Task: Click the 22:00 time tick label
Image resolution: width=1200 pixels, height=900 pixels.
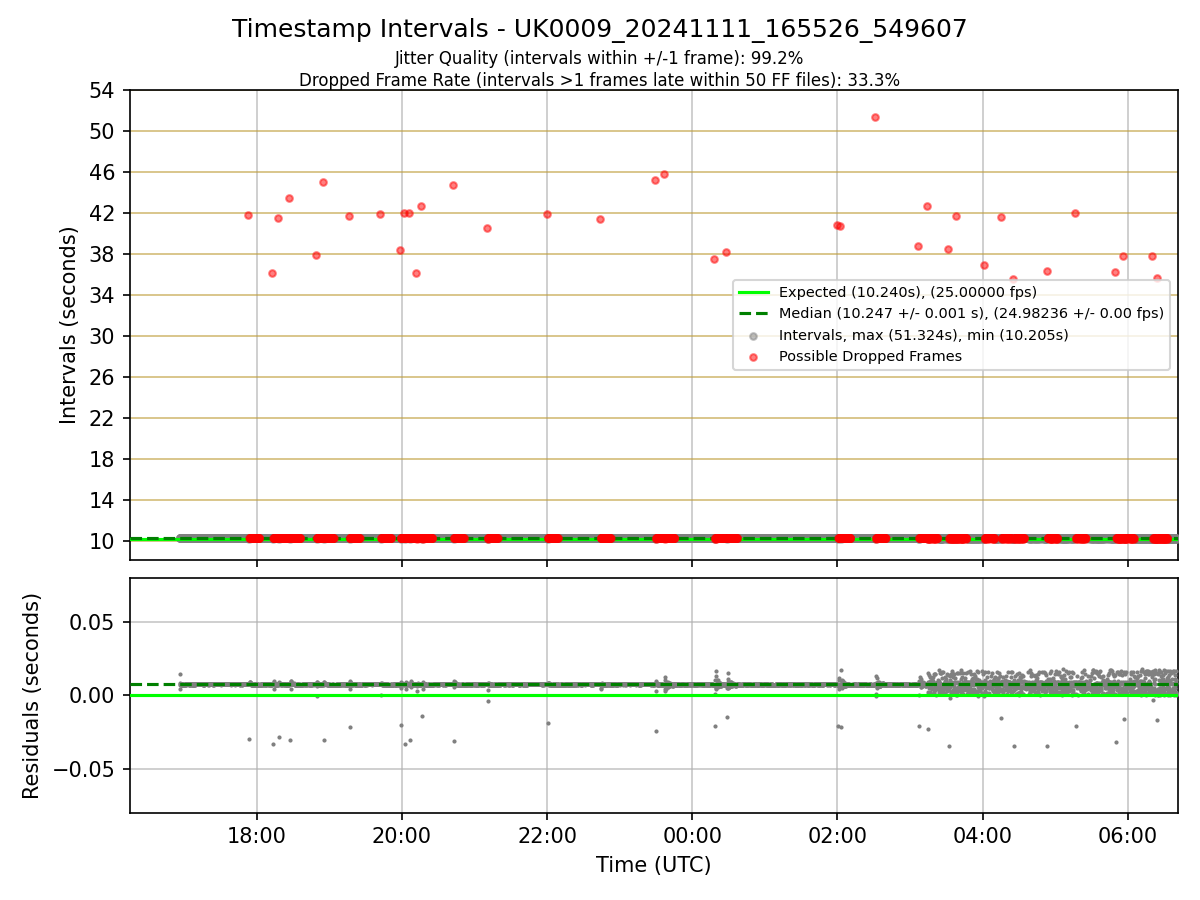Action: pyautogui.click(x=547, y=835)
